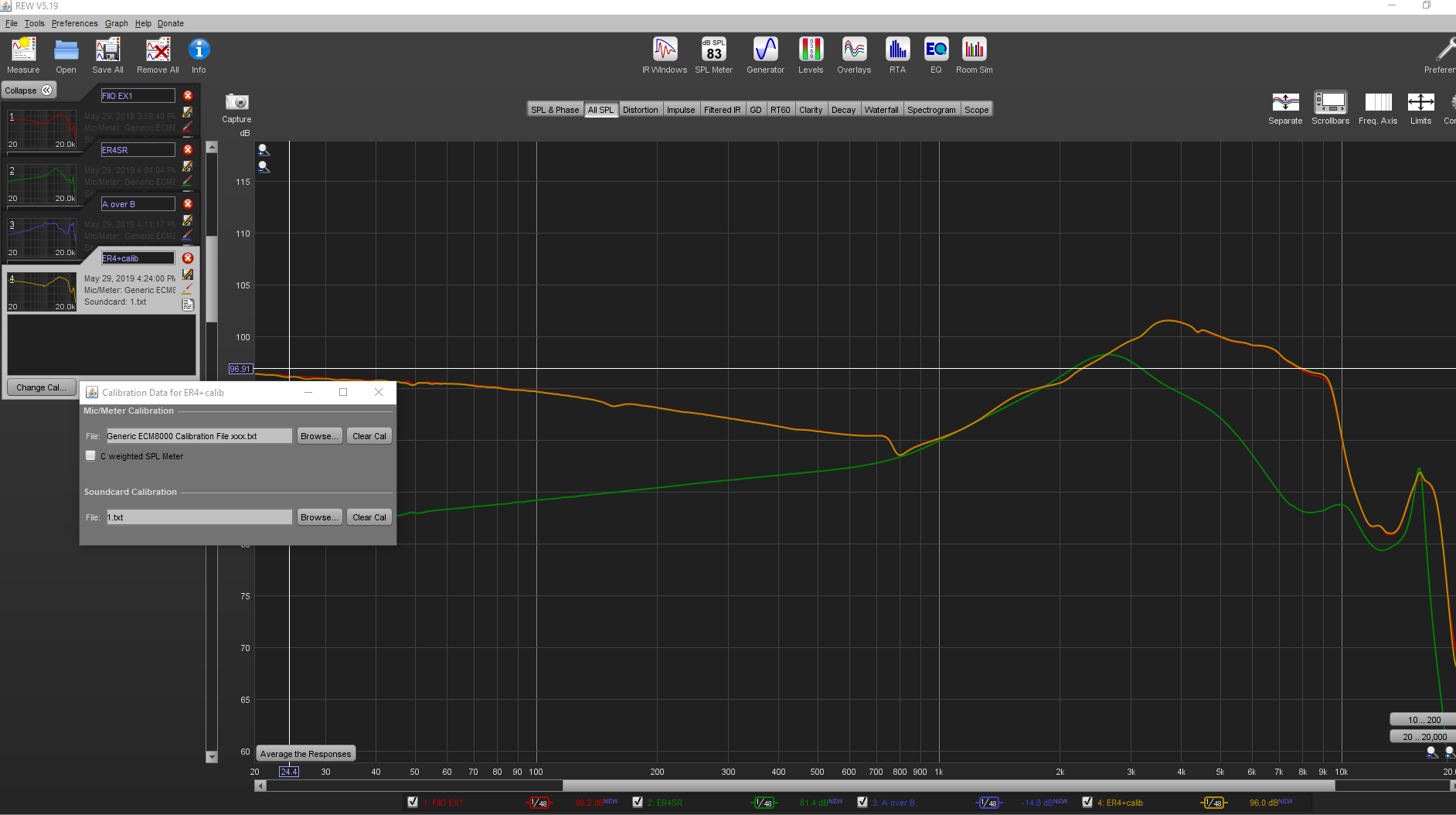Viewport: 1456px width, 815px height.
Task: Open smoothing selector for ER4SR trace
Action: pos(764,803)
